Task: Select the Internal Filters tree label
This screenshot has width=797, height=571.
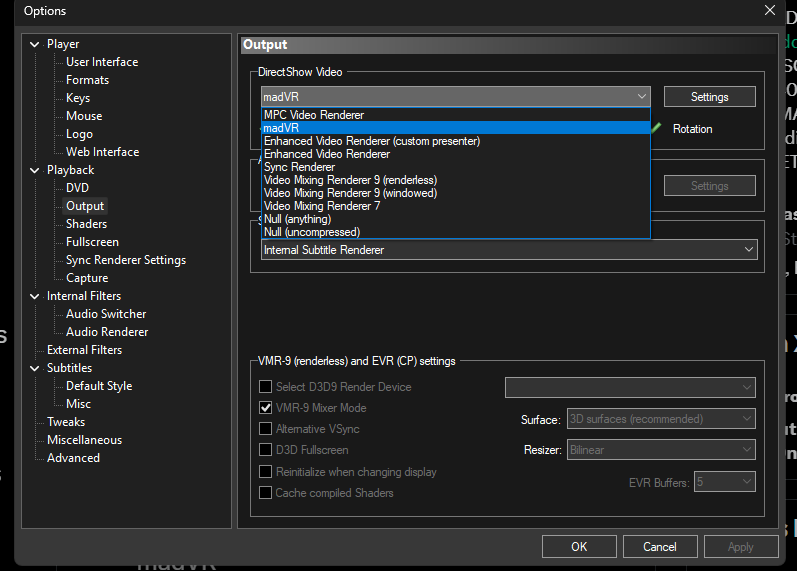Action: click(x=84, y=296)
